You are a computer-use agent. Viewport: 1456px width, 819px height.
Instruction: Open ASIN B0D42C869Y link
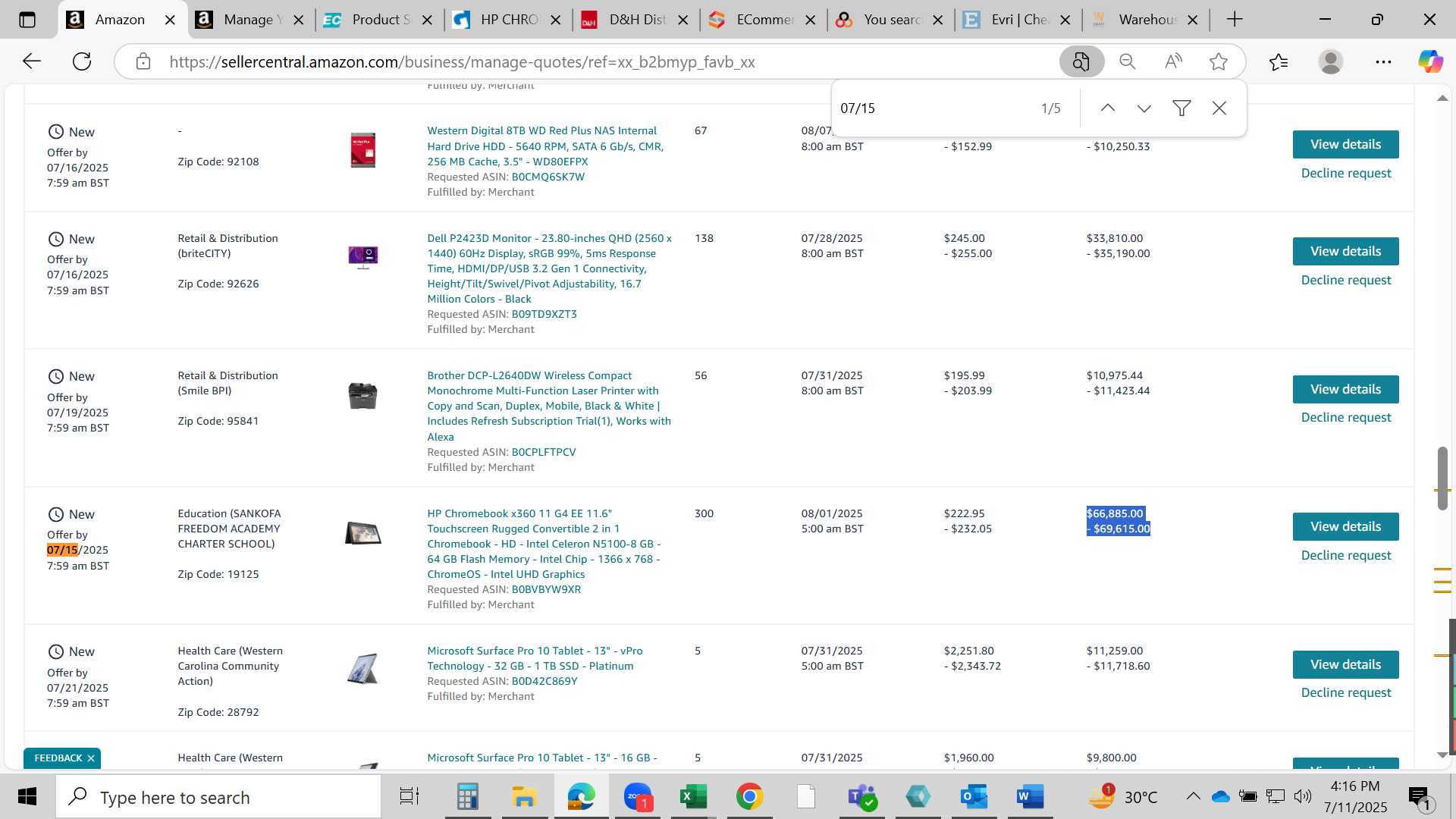pyautogui.click(x=544, y=681)
